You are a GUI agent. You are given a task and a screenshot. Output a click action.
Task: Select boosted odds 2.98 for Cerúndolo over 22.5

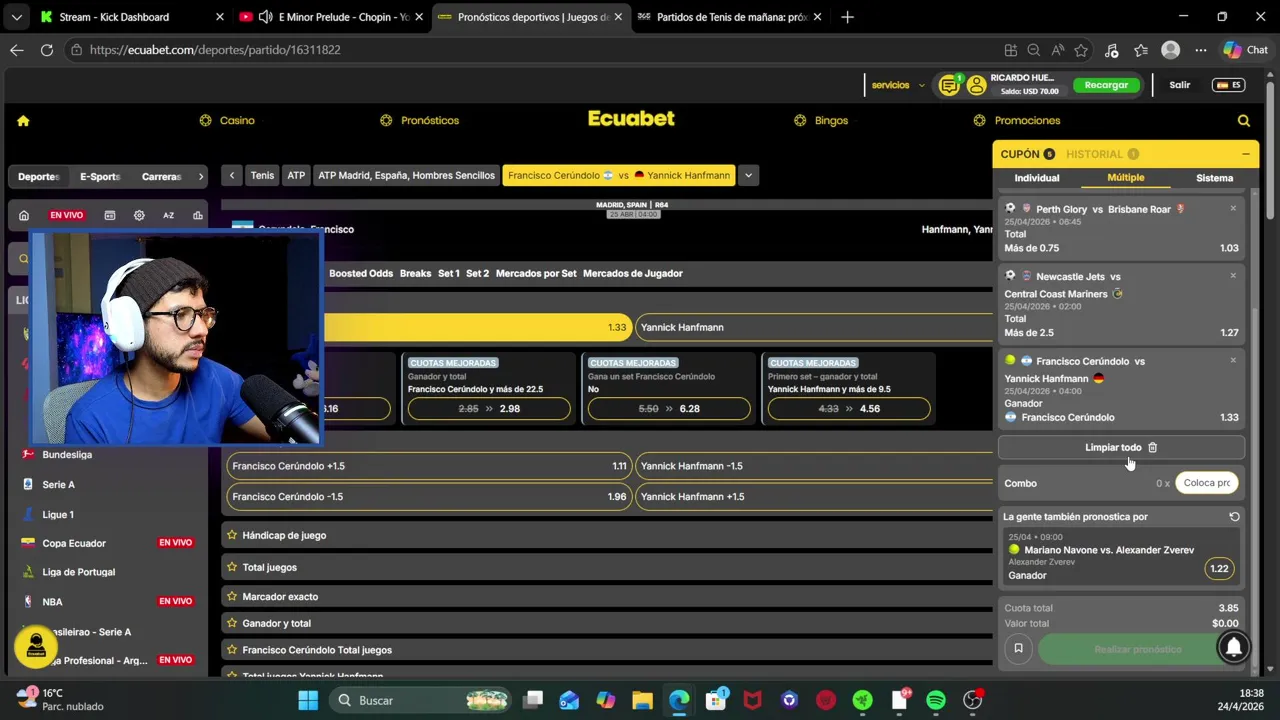point(489,408)
